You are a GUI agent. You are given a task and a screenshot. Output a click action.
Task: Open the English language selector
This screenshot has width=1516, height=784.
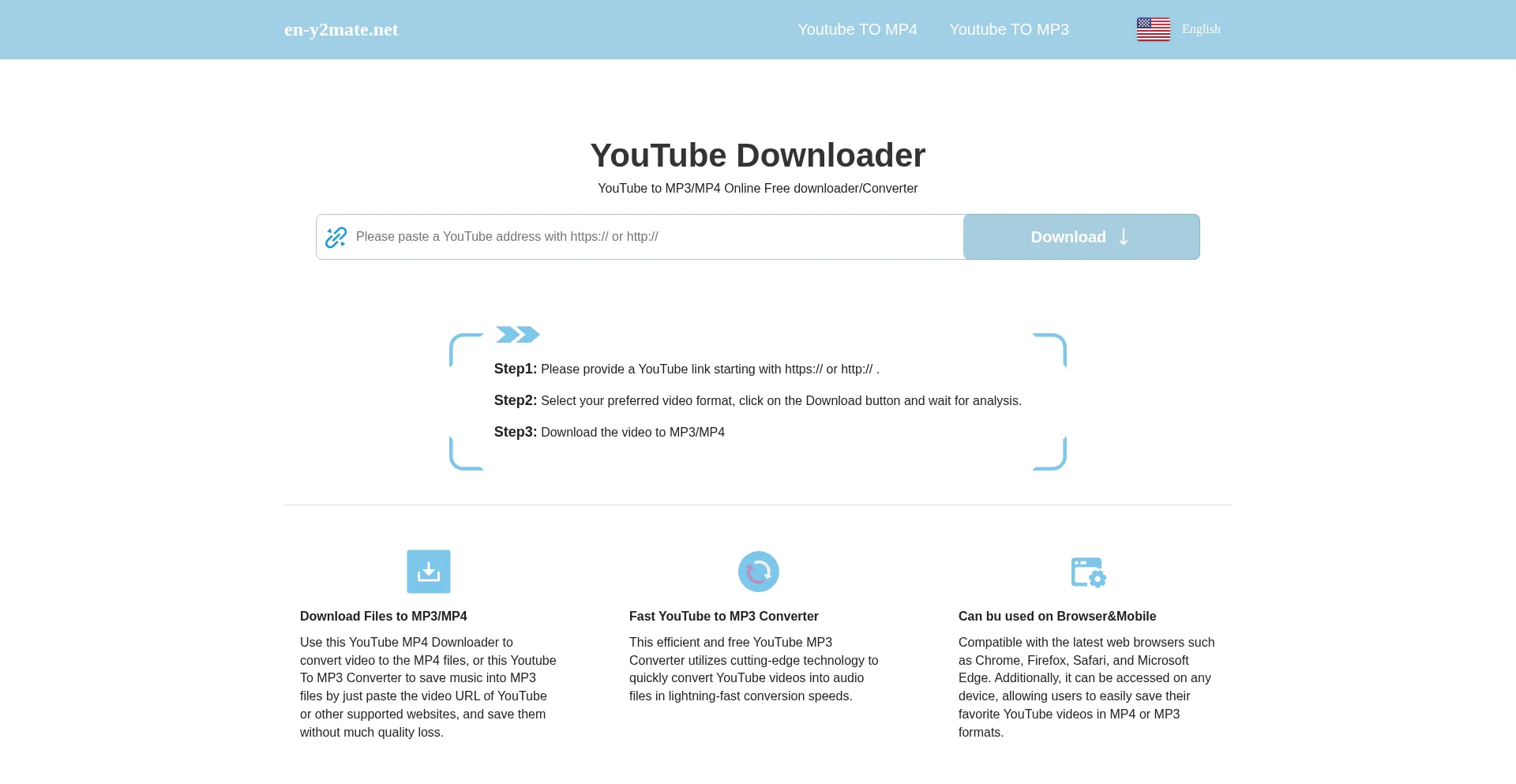[1201, 29]
